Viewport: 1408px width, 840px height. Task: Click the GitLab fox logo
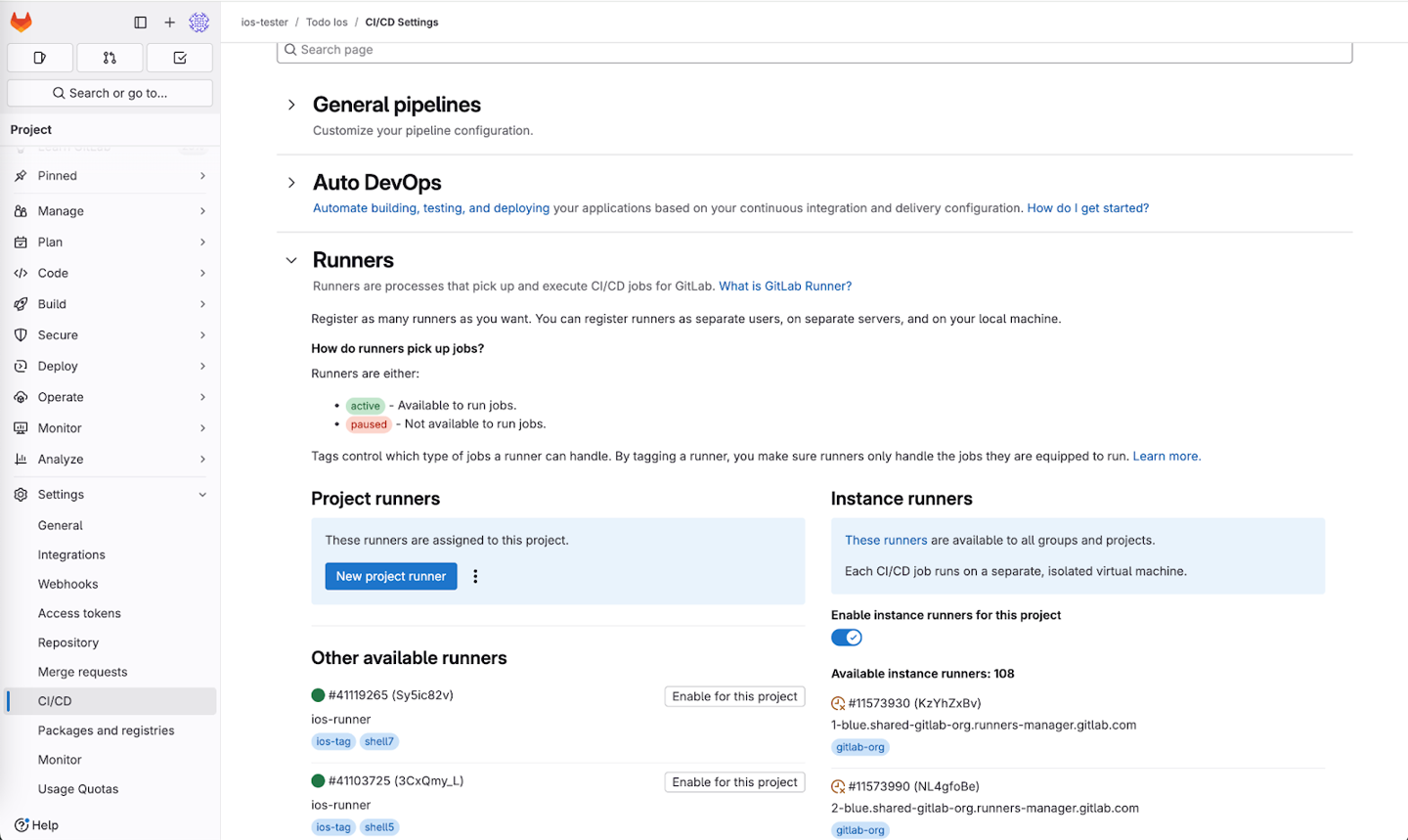(x=21, y=22)
